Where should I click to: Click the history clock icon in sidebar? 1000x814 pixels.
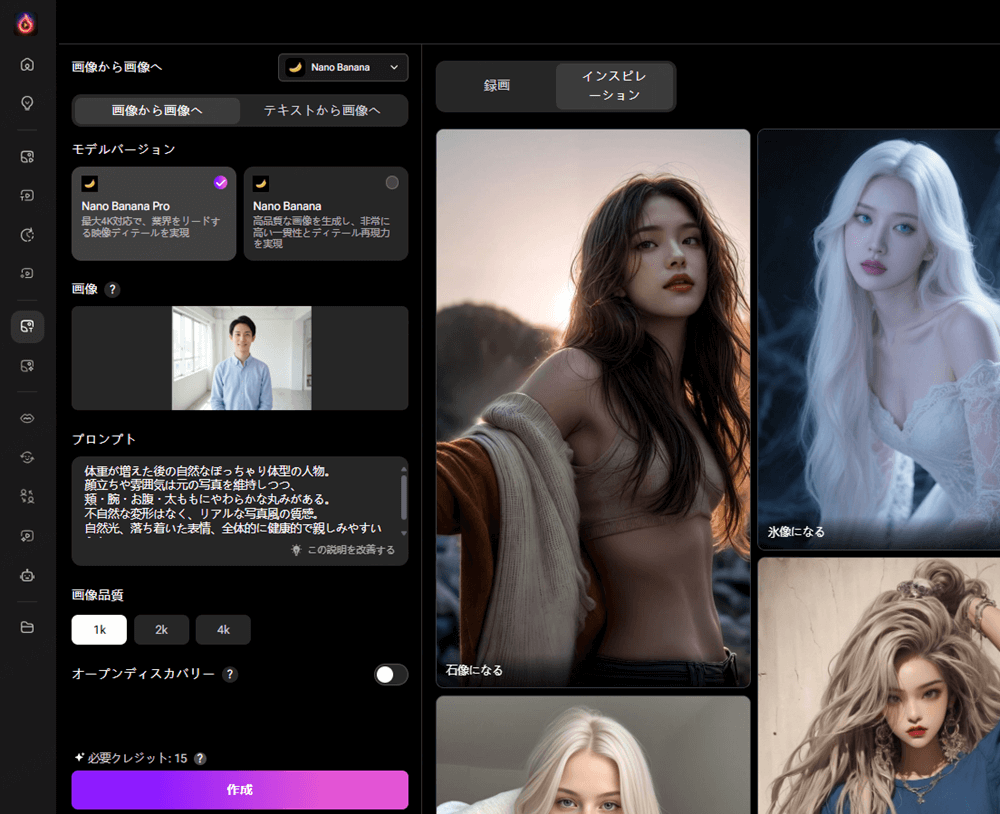pos(27,235)
